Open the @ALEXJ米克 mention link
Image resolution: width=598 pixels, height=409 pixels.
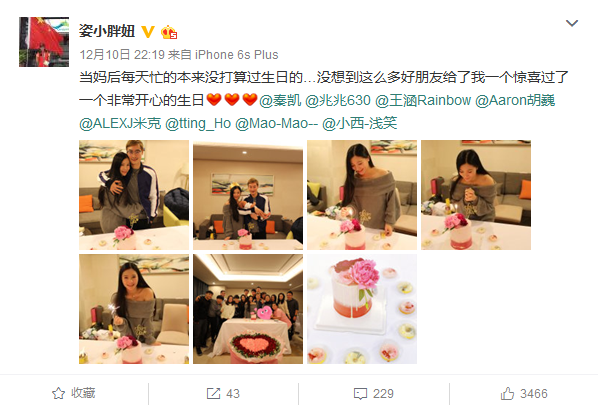point(120,123)
